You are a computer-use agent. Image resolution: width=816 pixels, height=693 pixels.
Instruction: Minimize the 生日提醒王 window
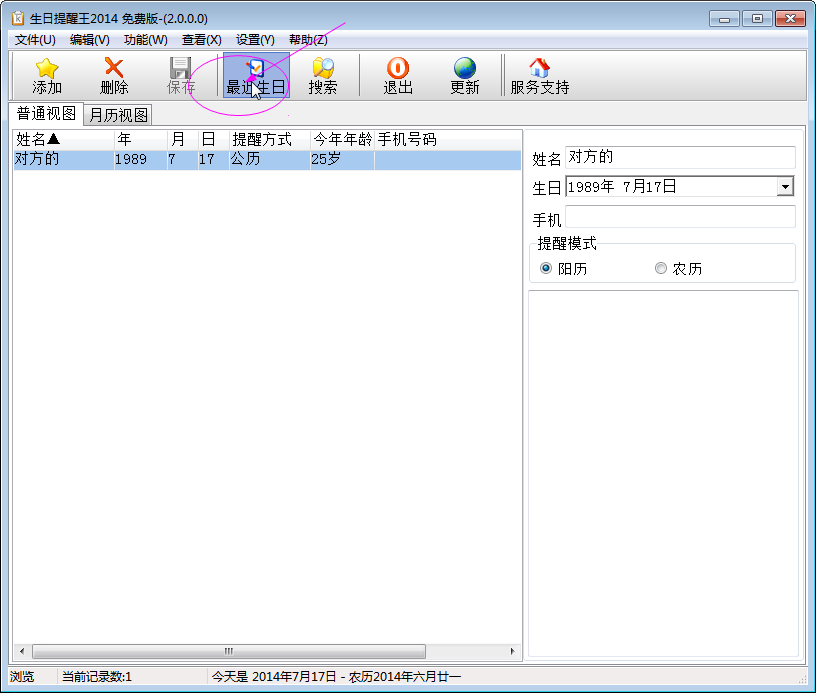click(724, 19)
